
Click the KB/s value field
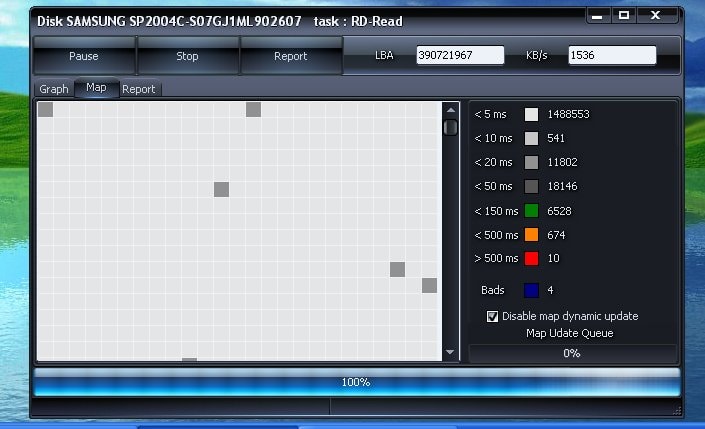click(612, 56)
